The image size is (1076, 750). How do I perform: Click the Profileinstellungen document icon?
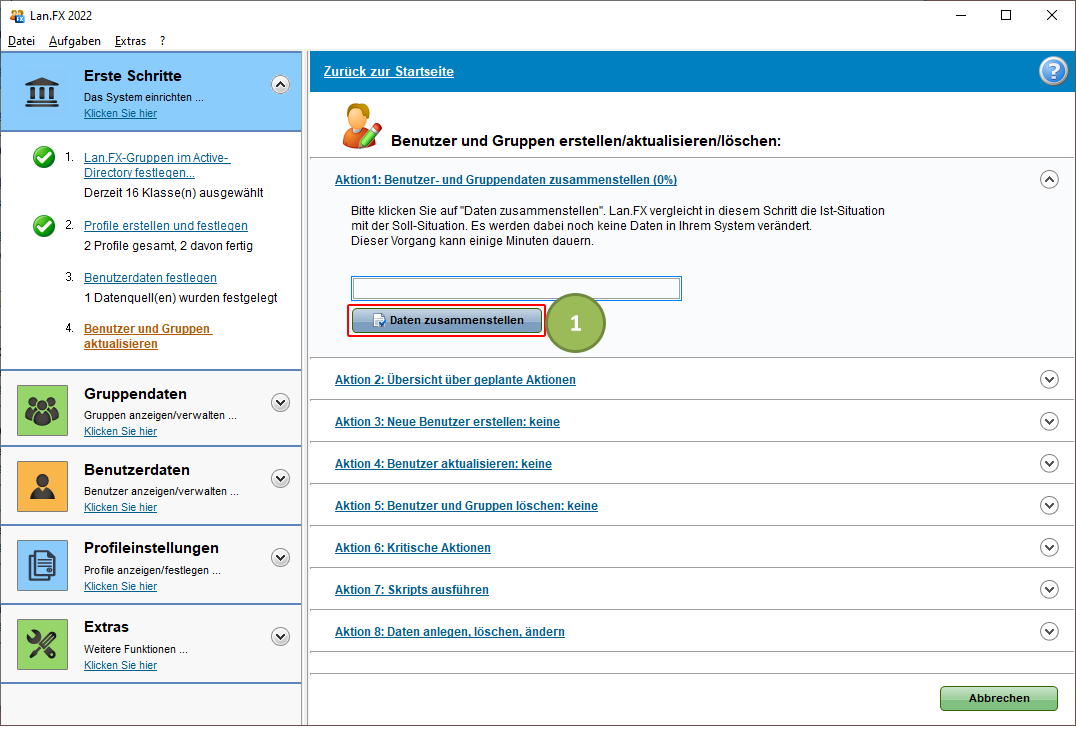[x=43, y=565]
